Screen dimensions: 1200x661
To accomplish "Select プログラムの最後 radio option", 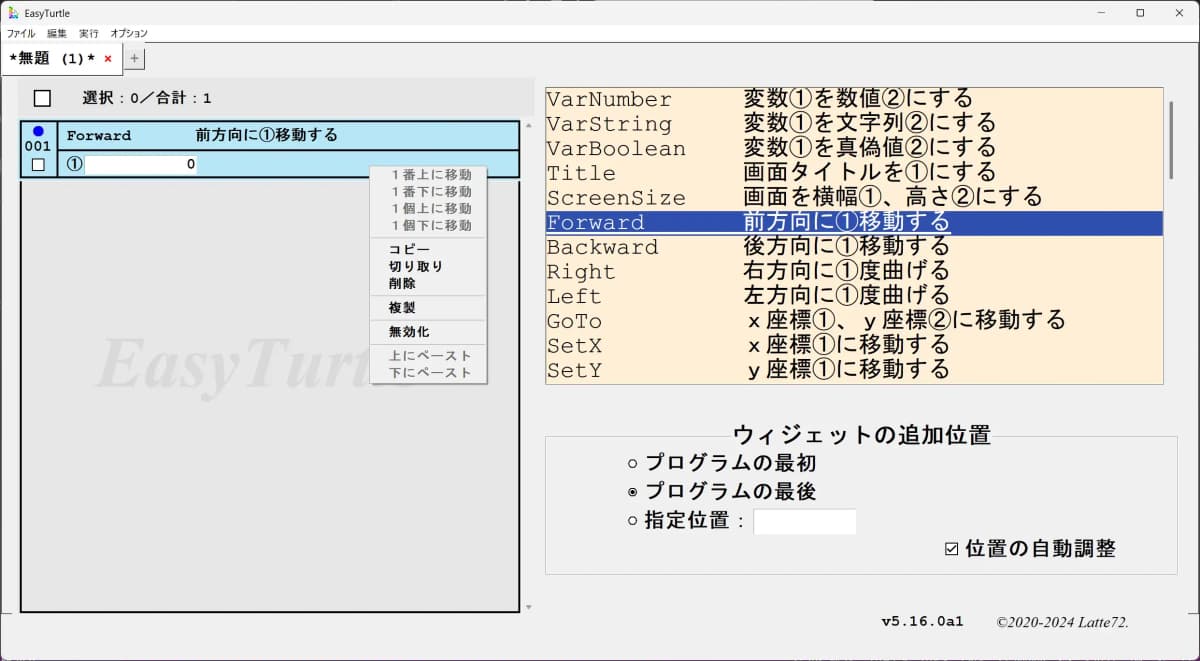I will coord(632,492).
